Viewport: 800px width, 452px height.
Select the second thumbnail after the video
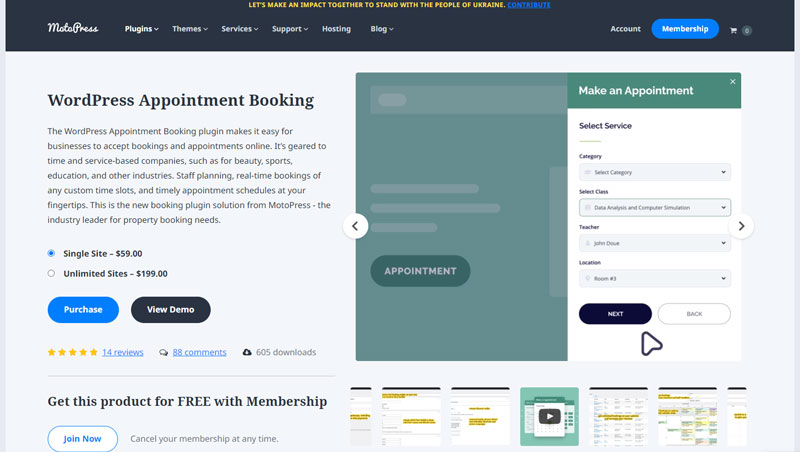click(688, 416)
